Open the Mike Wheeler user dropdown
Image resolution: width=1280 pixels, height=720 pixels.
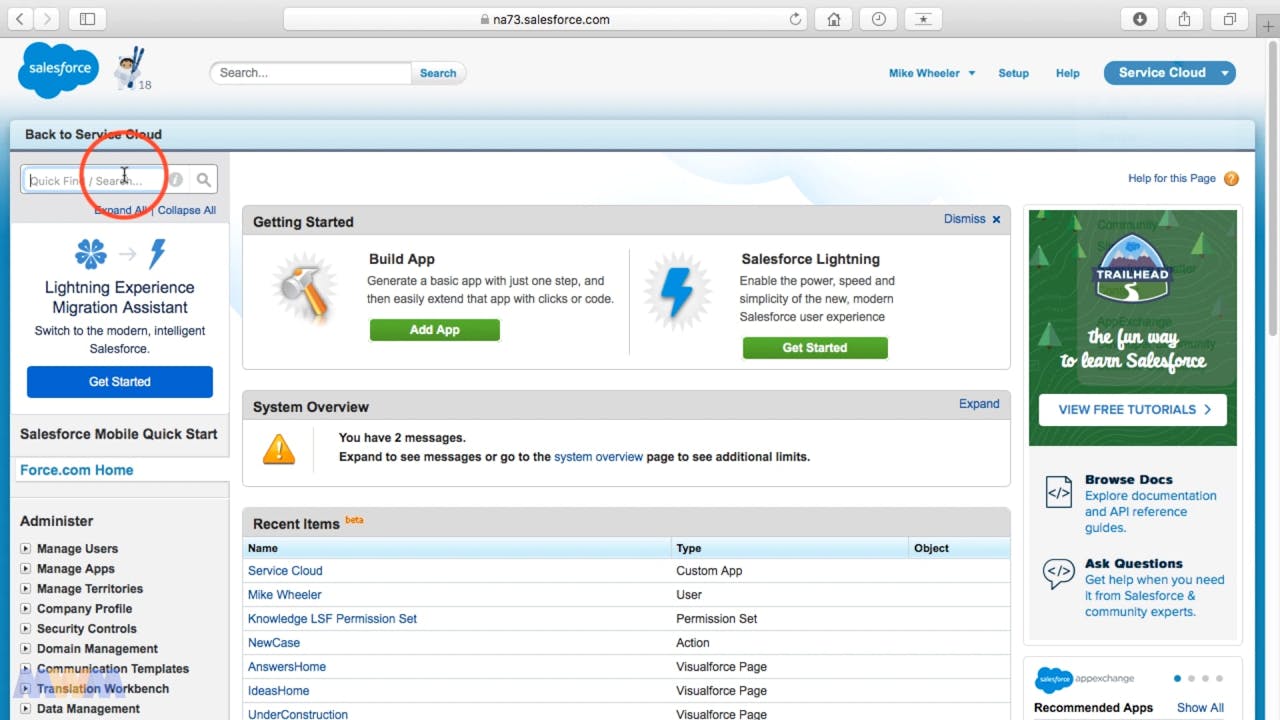click(931, 73)
